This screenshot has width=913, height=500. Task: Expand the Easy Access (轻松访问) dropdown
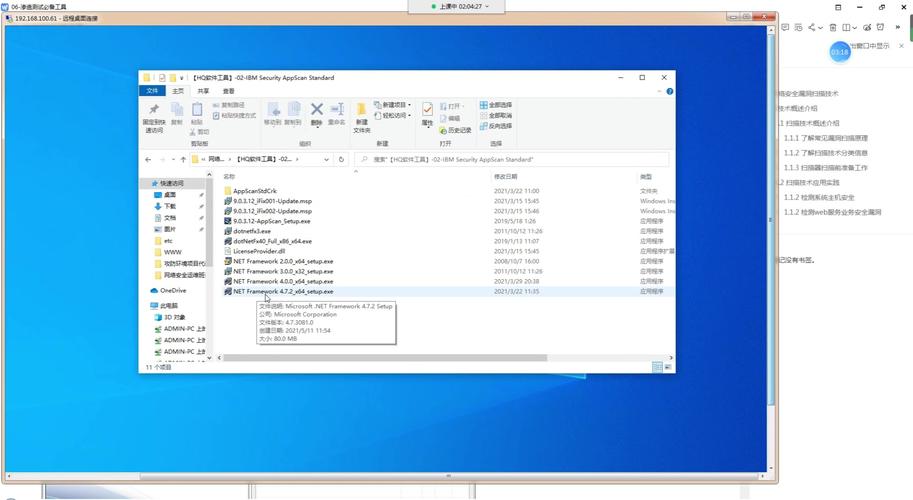[394, 116]
